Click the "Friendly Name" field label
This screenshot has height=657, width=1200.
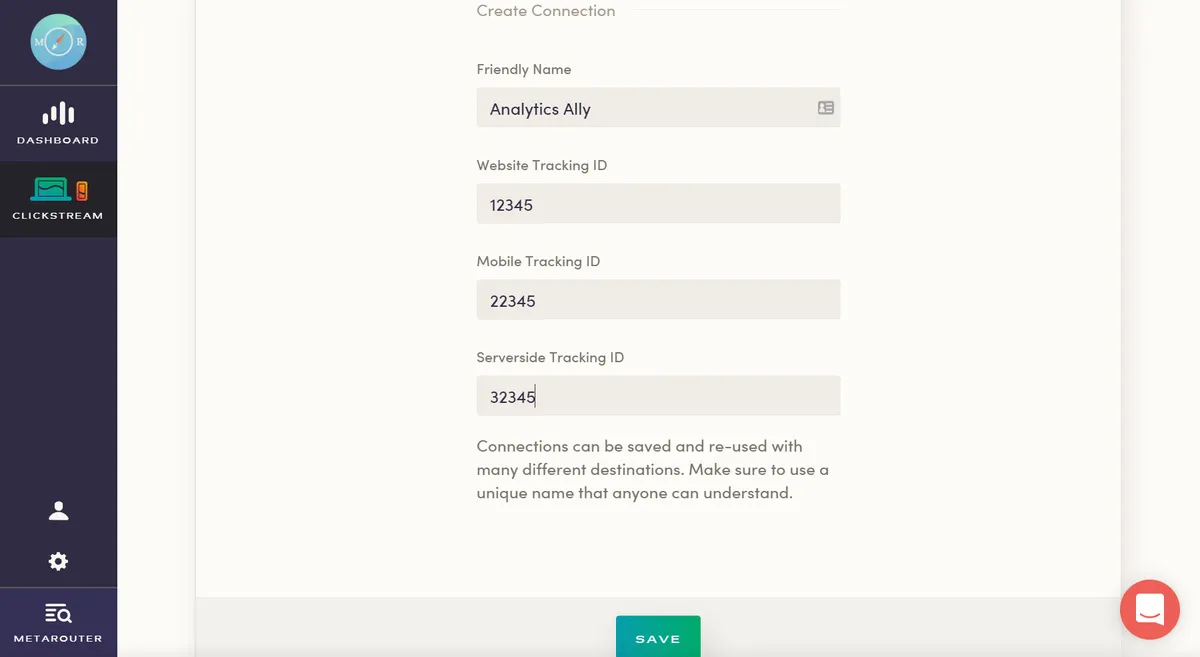click(x=524, y=69)
